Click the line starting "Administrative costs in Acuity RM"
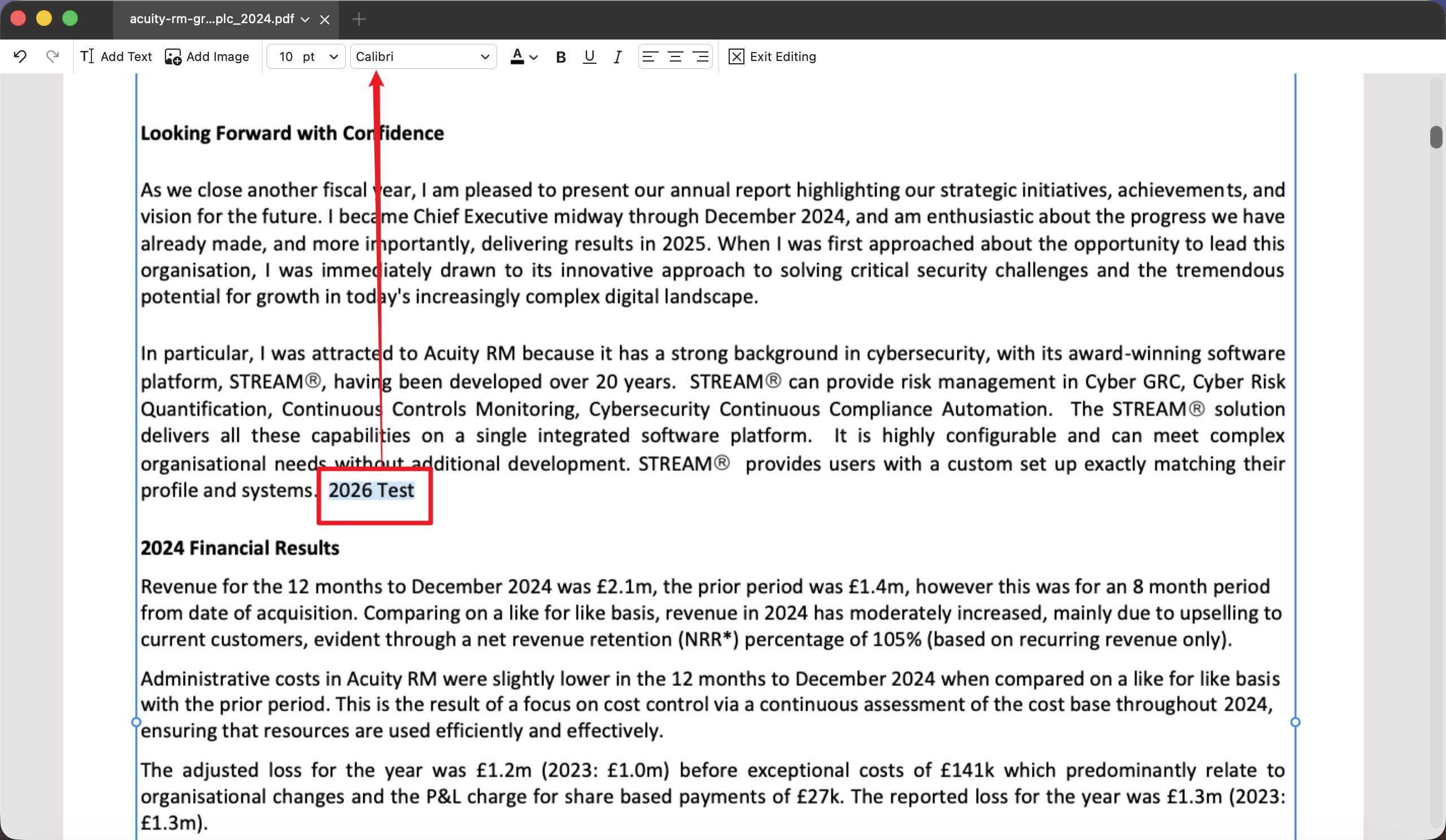The width and height of the screenshot is (1446, 840). click(x=711, y=679)
